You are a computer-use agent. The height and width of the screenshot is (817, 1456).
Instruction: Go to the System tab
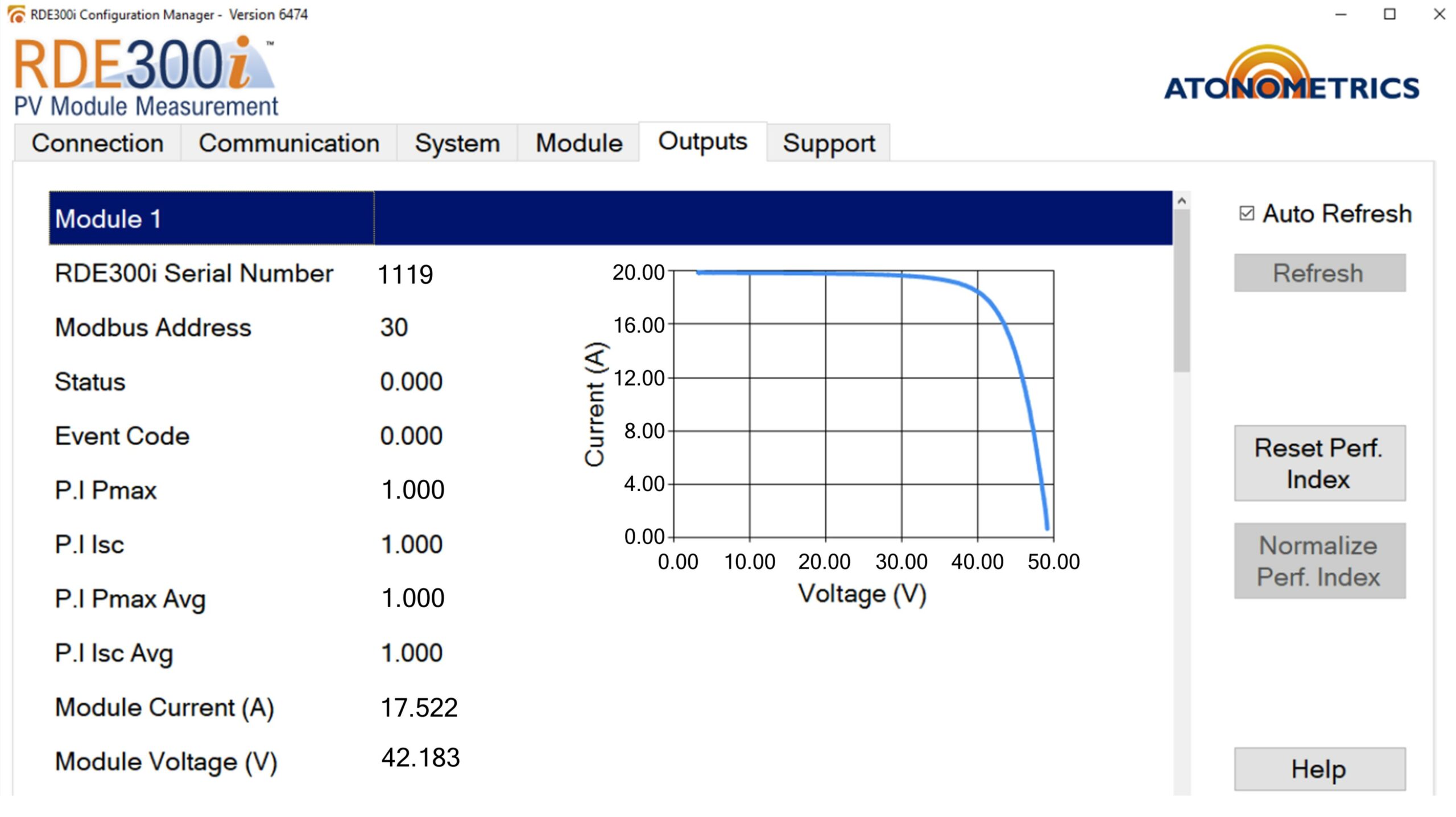pos(457,143)
